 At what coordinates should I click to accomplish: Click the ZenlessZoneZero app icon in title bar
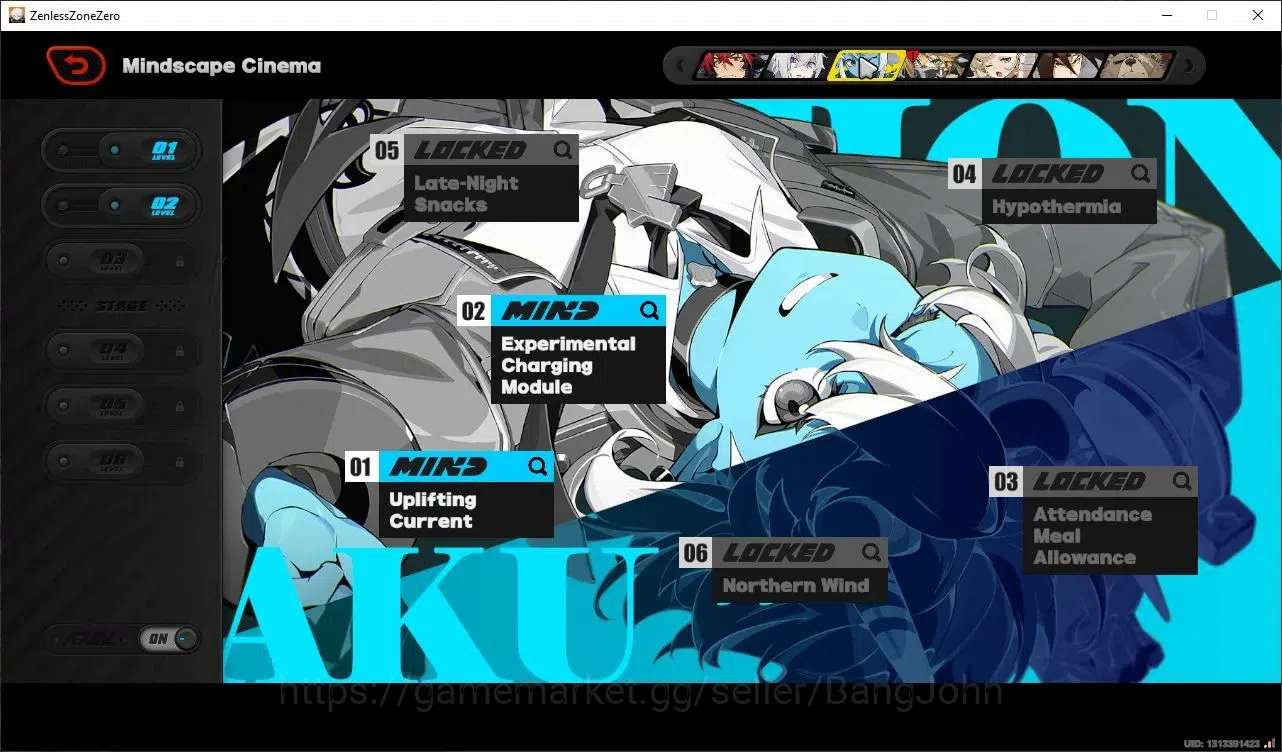coord(16,15)
